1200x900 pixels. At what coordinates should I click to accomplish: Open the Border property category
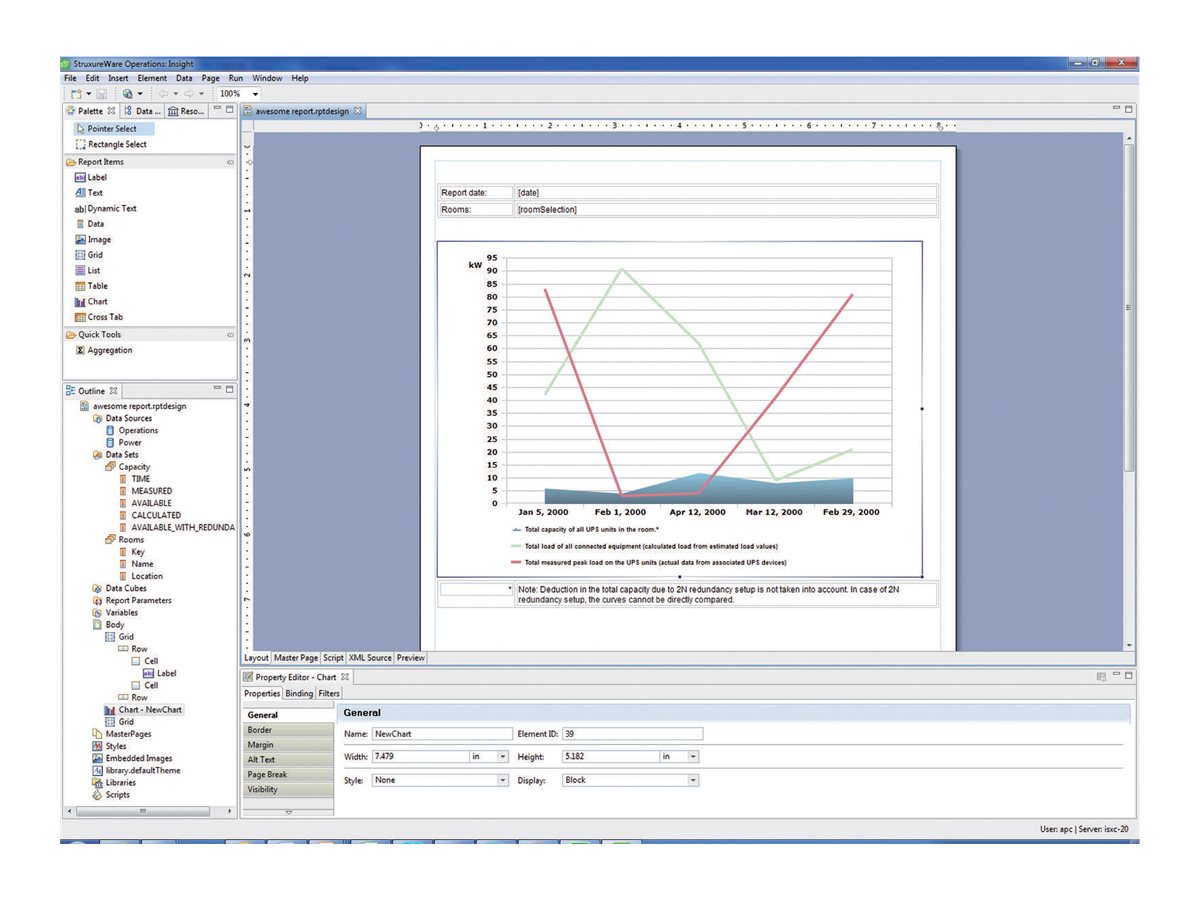pyautogui.click(x=259, y=730)
